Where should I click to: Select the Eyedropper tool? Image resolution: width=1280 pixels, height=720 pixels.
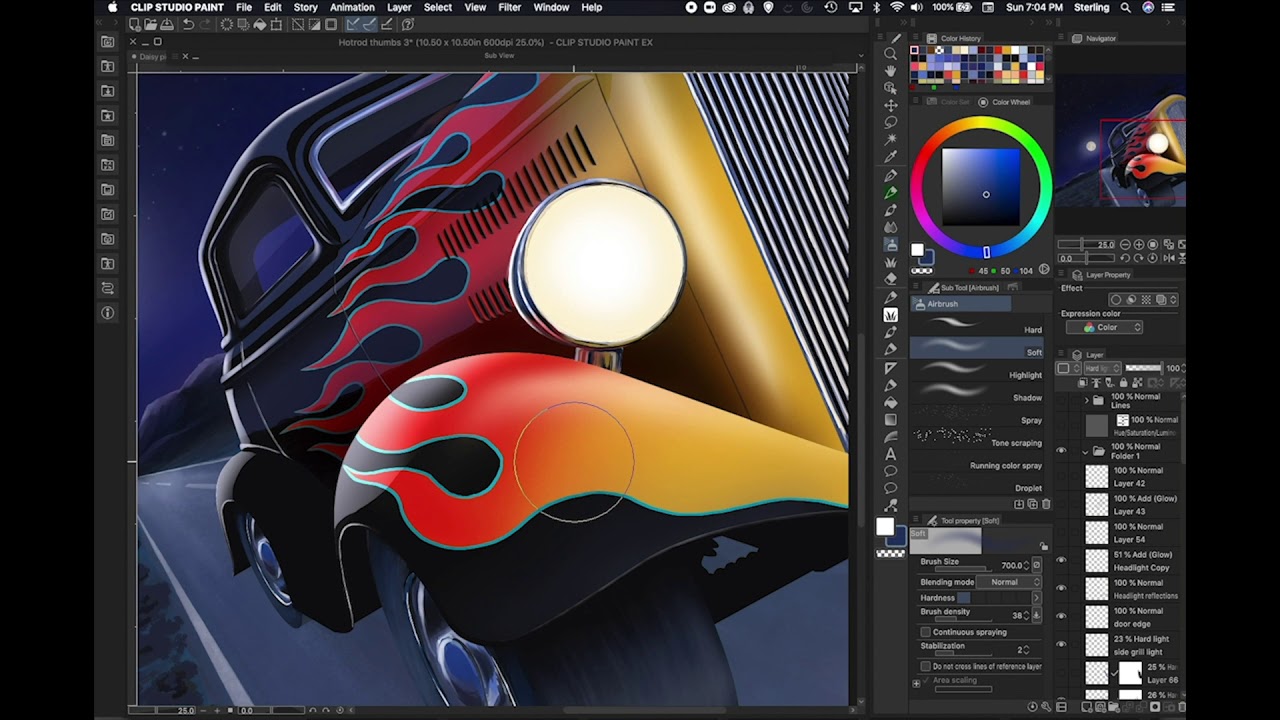tap(890, 157)
